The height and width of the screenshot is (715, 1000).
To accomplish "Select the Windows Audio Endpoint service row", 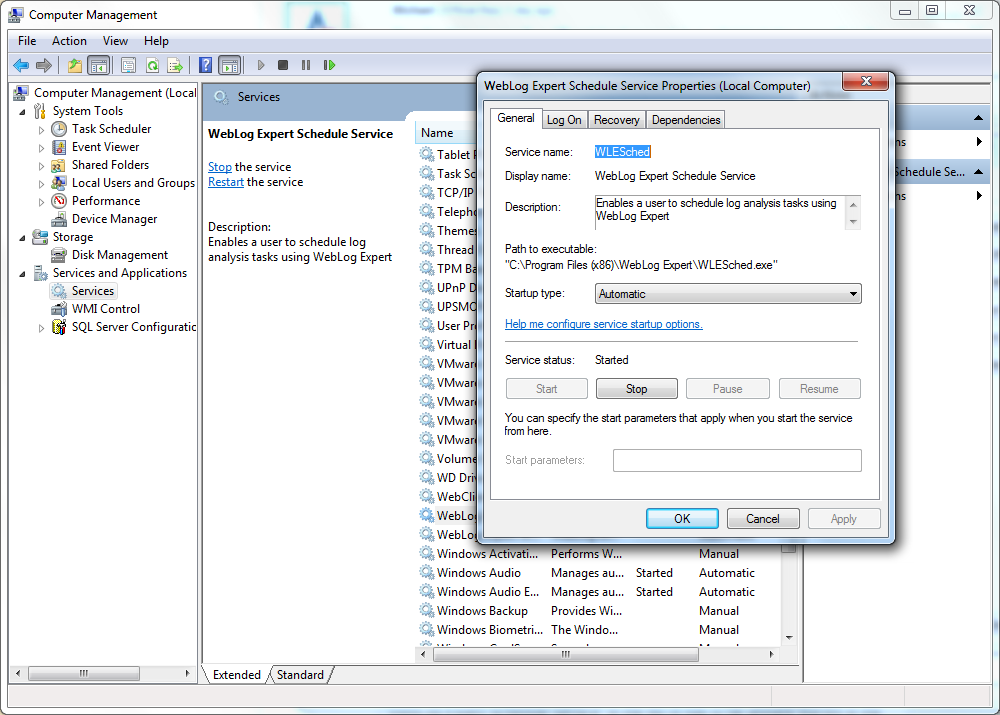I will point(599,592).
